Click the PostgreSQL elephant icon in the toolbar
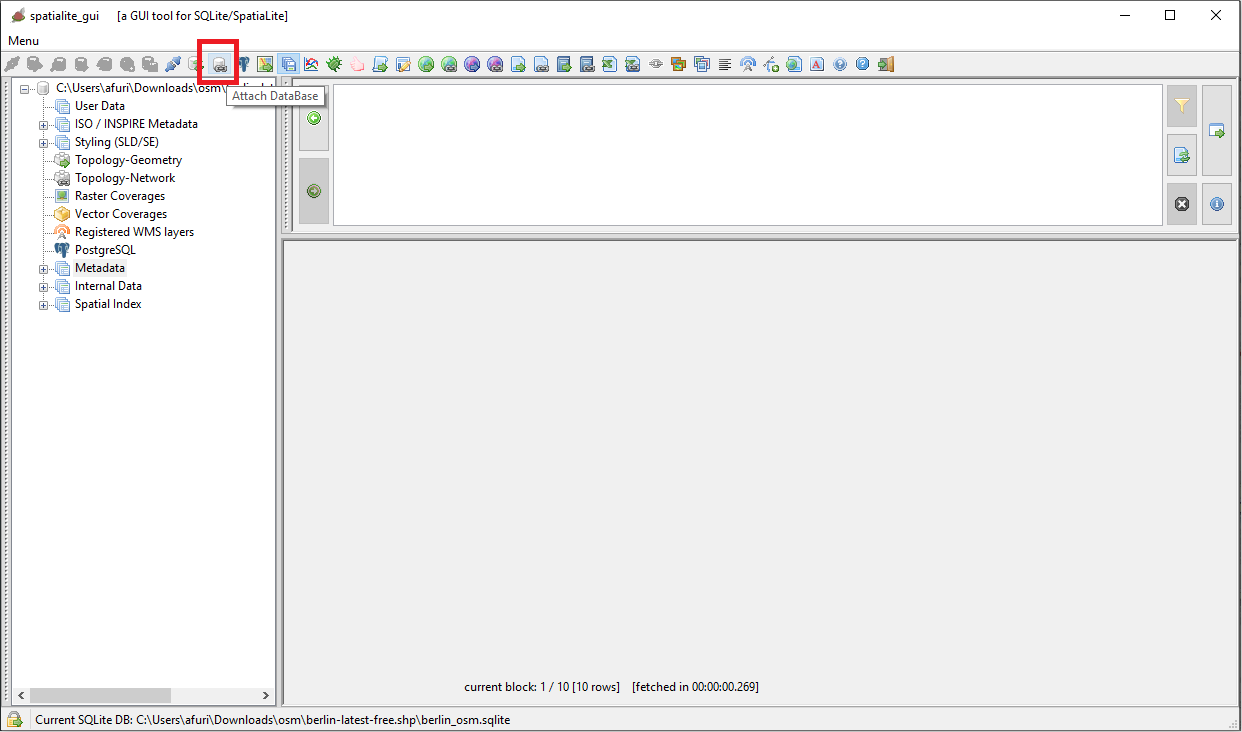This screenshot has height=732, width=1242. tap(243, 64)
